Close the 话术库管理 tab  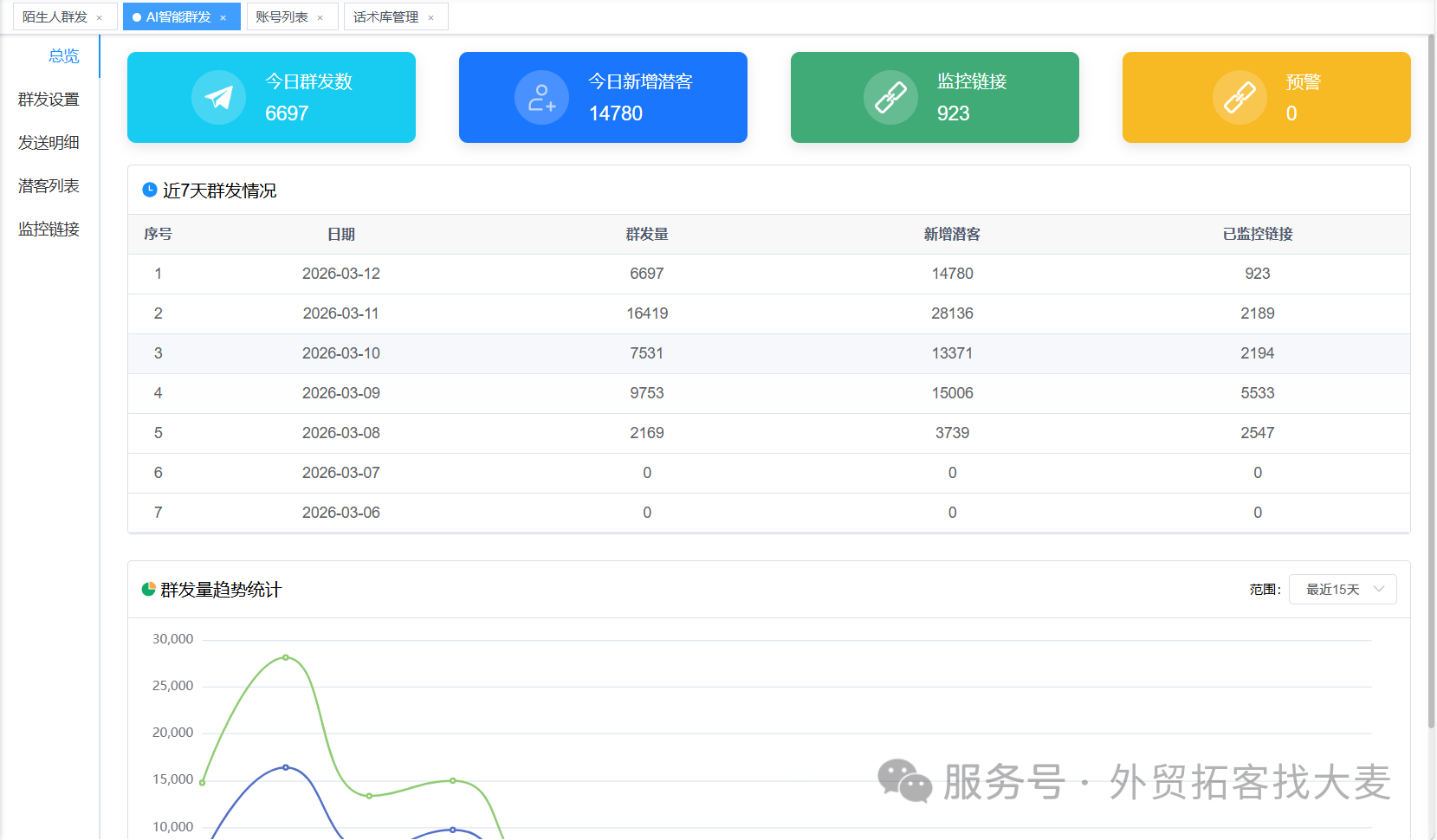430,17
